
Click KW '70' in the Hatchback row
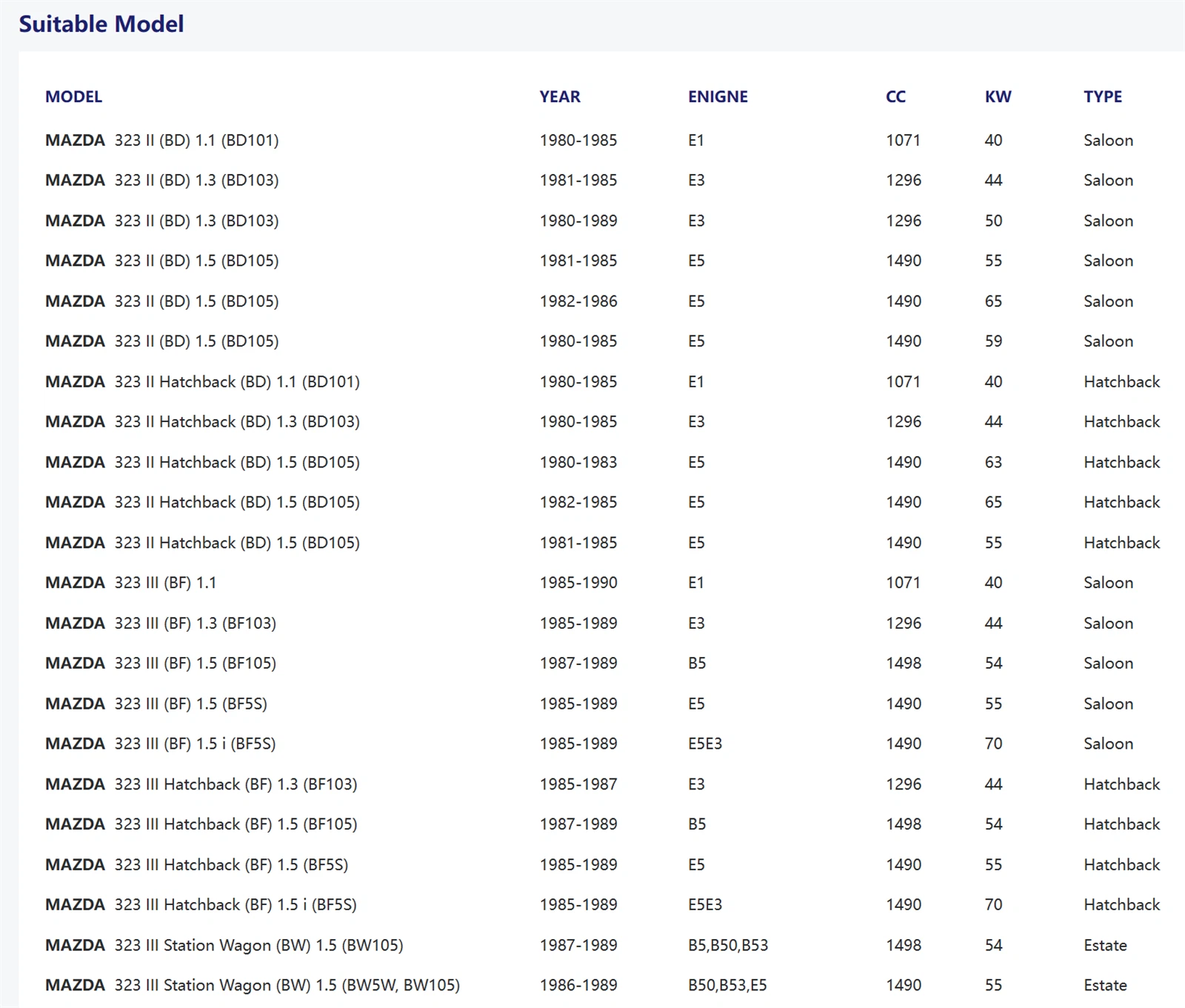pyautogui.click(x=993, y=904)
